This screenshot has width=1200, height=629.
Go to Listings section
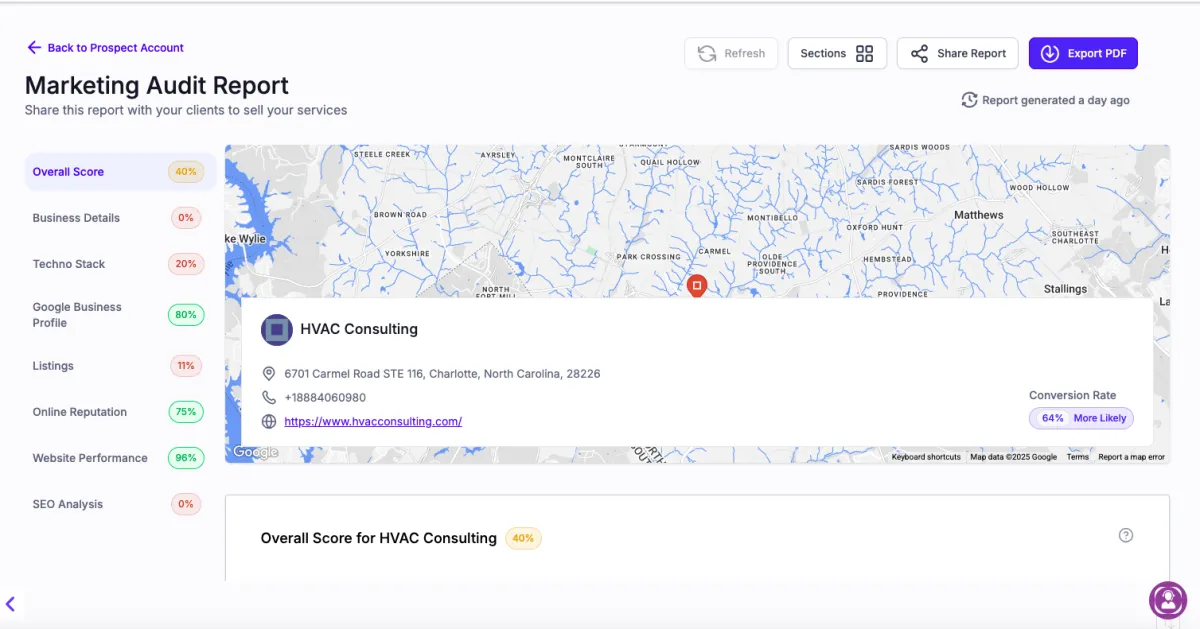pos(120,366)
